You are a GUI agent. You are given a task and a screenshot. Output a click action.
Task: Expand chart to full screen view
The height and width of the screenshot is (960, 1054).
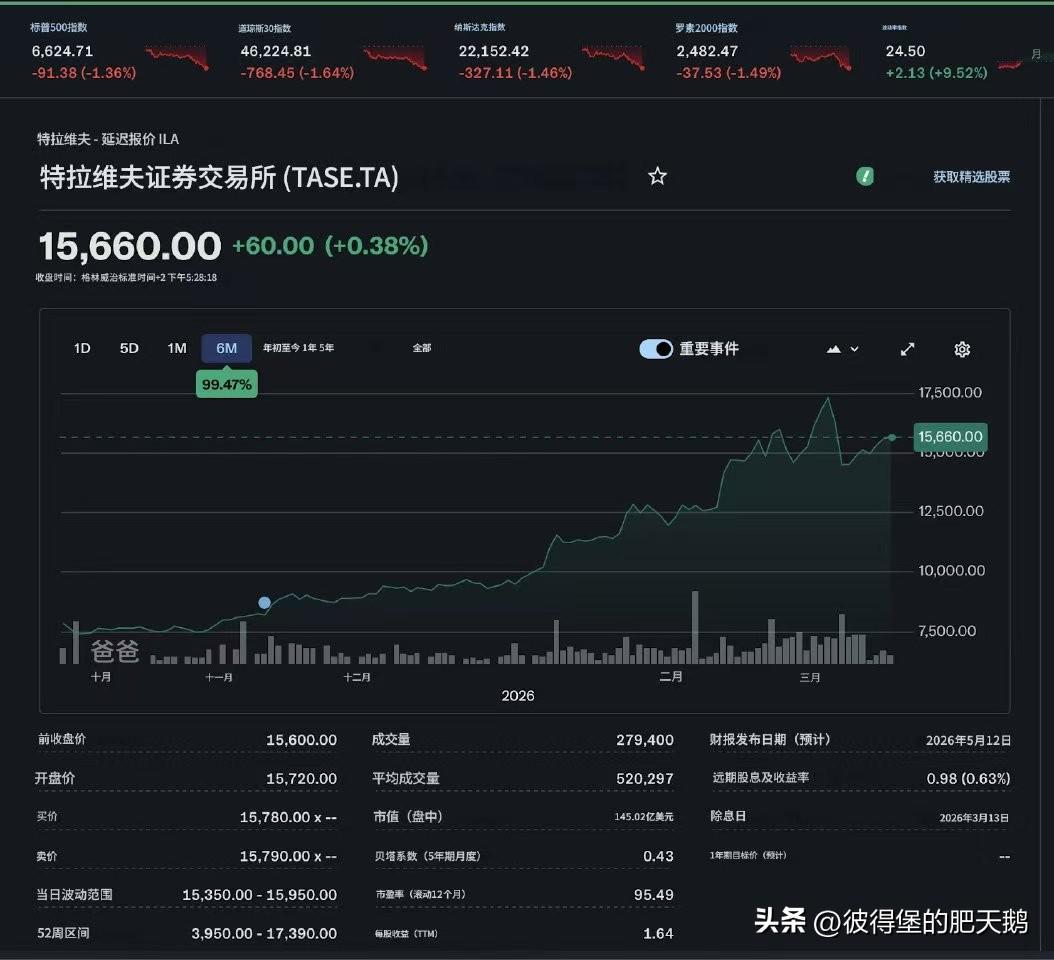point(907,349)
